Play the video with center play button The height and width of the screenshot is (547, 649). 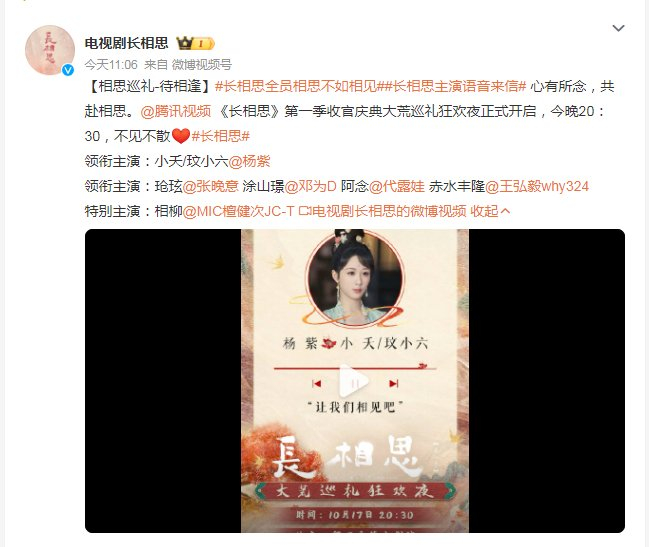(x=354, y=381)
